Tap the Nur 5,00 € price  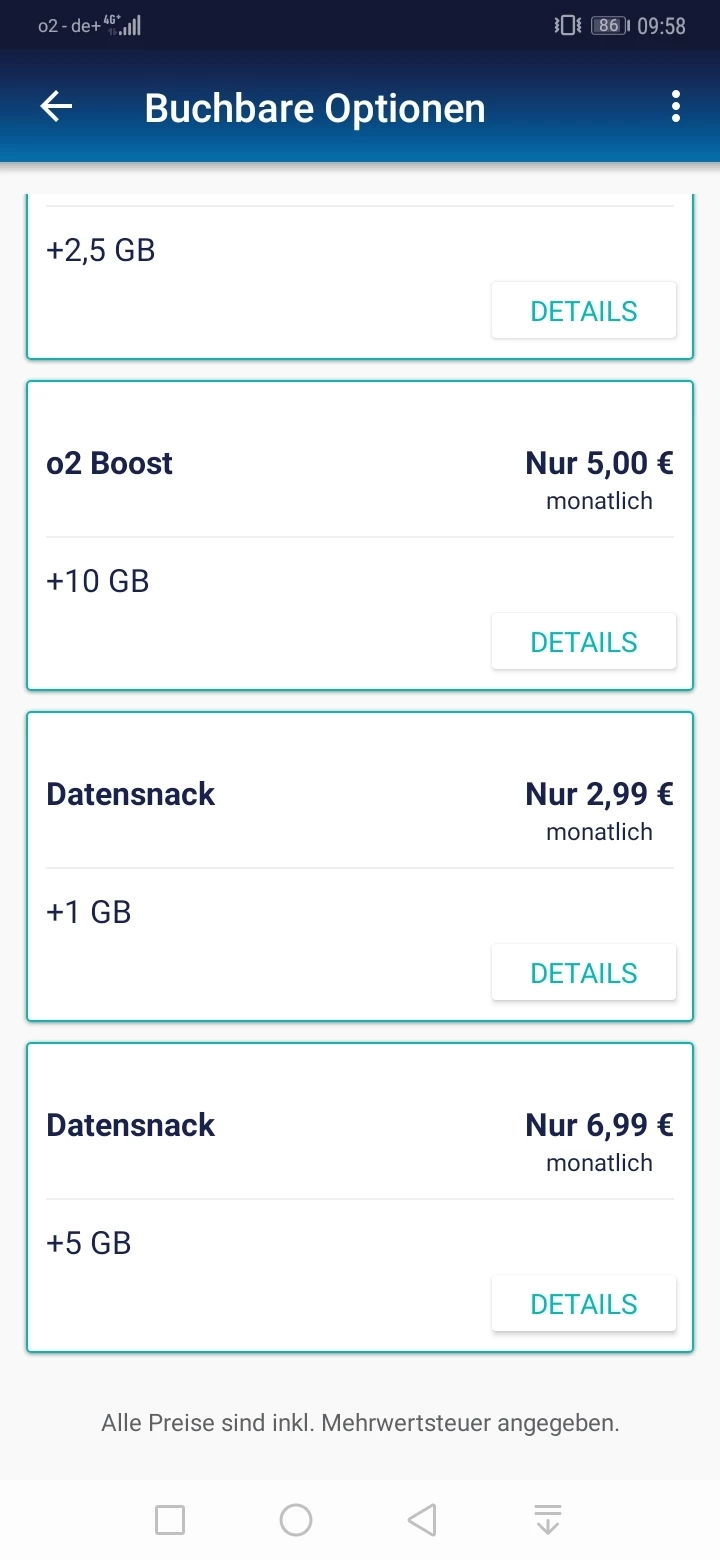tap(599, 463)
